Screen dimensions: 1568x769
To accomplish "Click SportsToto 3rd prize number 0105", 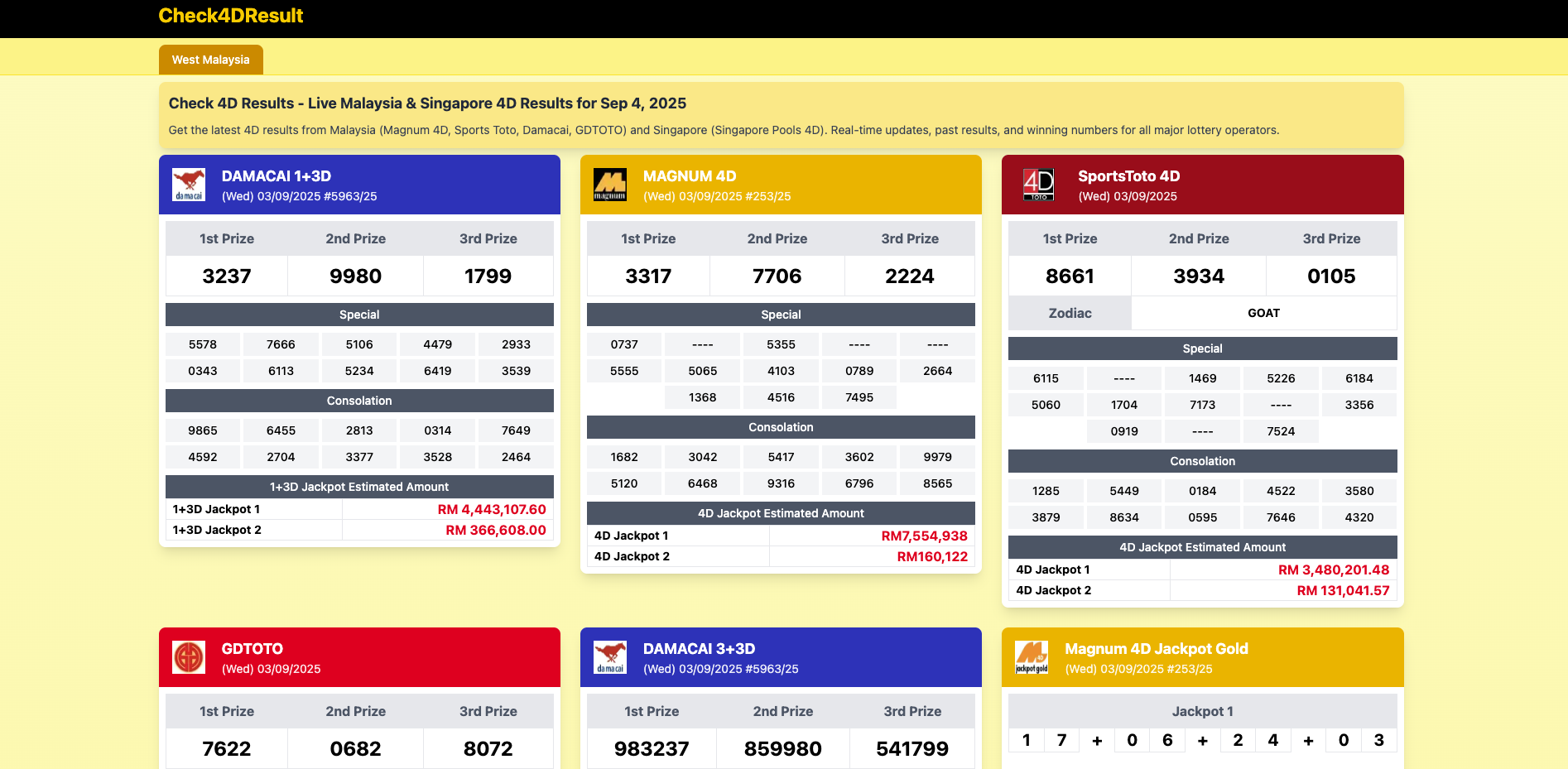I will (1330, 276).
